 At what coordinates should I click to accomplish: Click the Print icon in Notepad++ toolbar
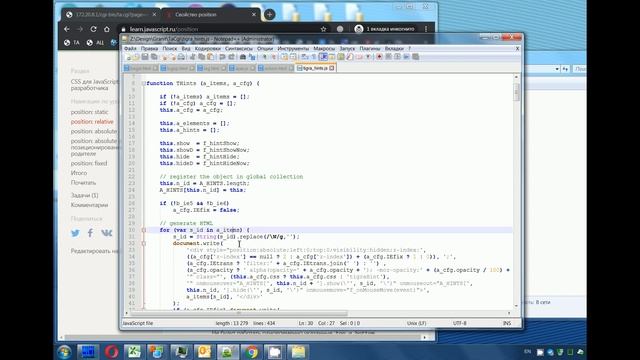[x=181, y=57]
